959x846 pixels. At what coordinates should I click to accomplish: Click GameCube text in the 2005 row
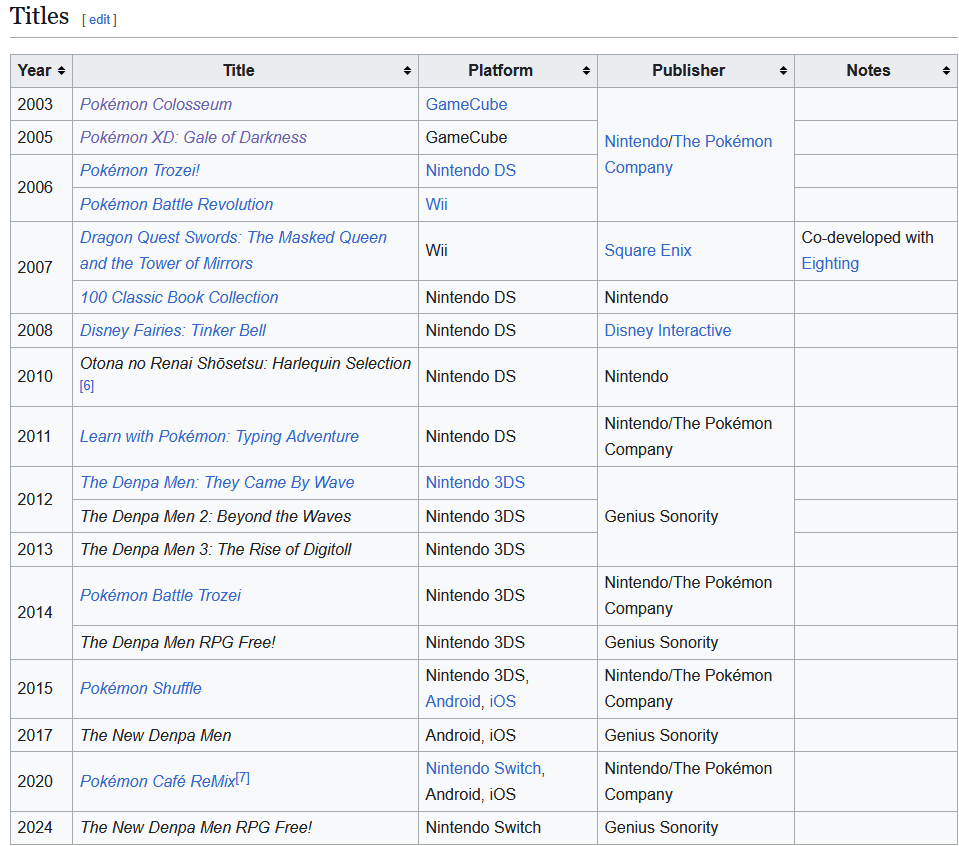[x=466, y=138]
